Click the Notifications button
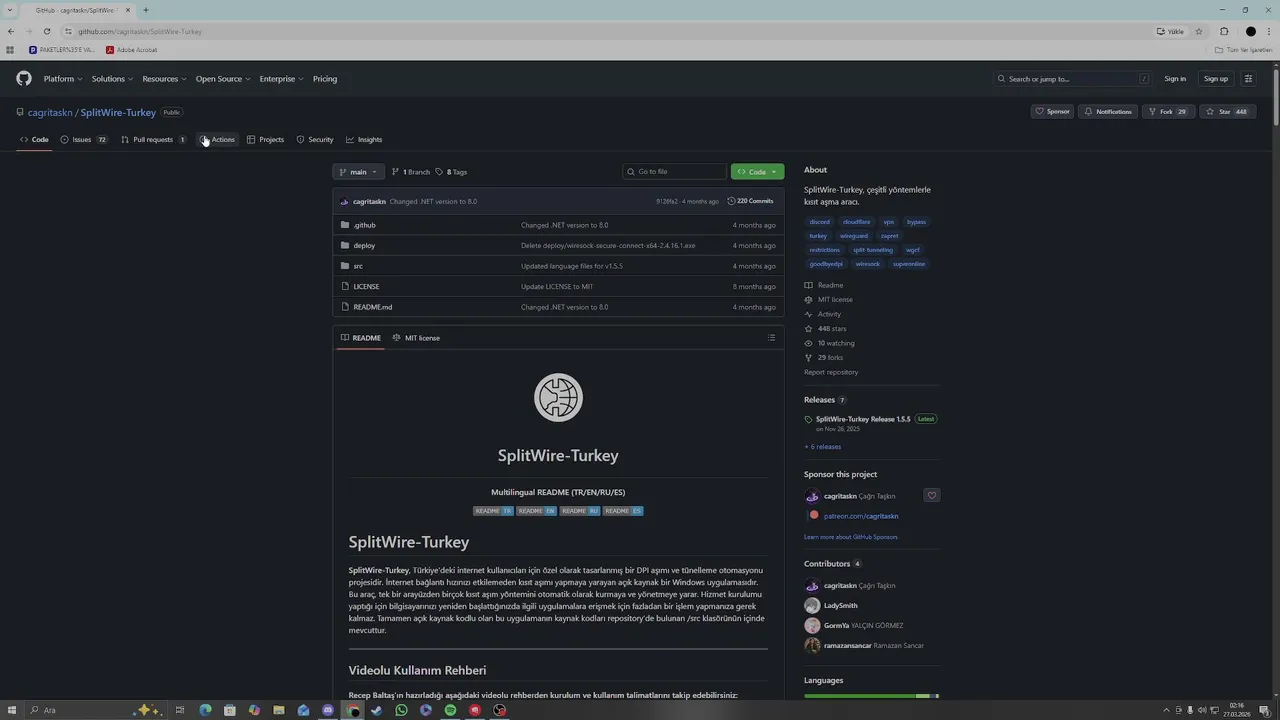The width and height of the screenshot is (1280, 720). tap(1108, 112)
